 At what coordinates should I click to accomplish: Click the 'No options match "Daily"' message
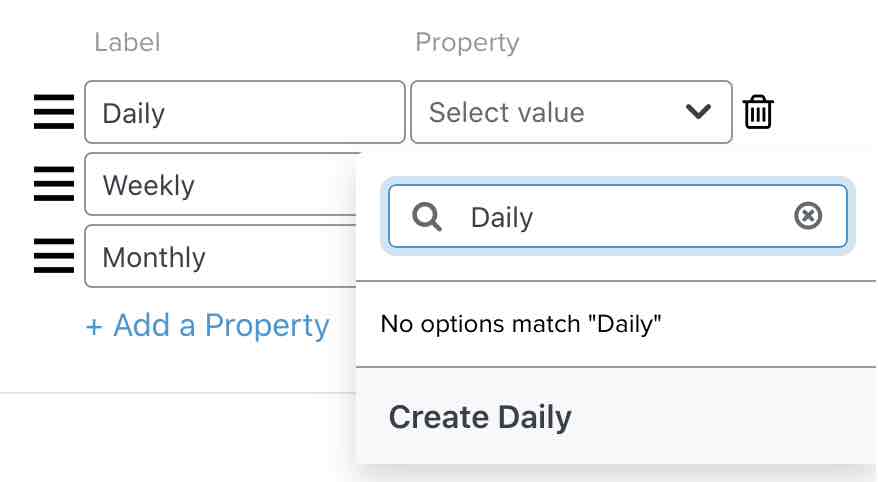click(x=521, y=324)
